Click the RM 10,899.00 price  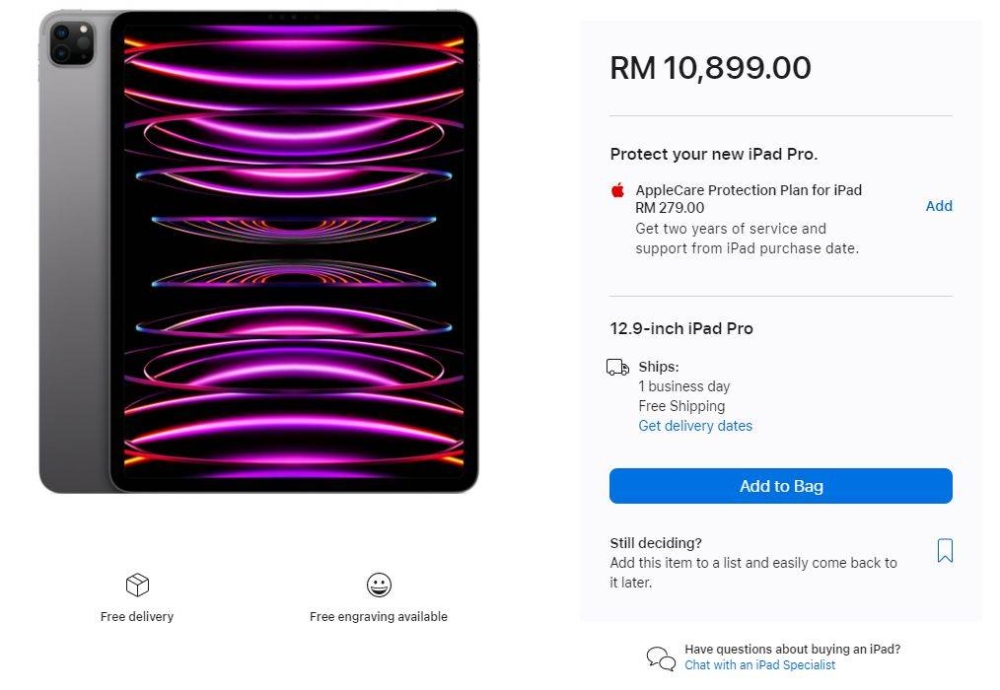(710, 68)
